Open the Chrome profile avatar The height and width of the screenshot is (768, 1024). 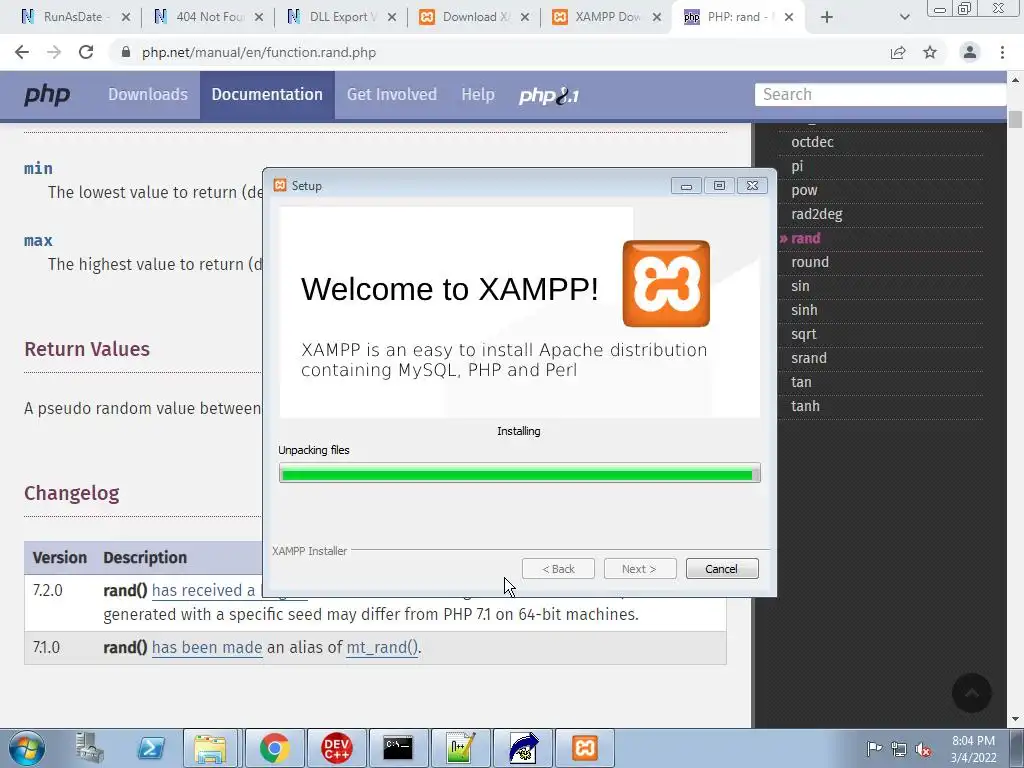click(x=970, y=52)
